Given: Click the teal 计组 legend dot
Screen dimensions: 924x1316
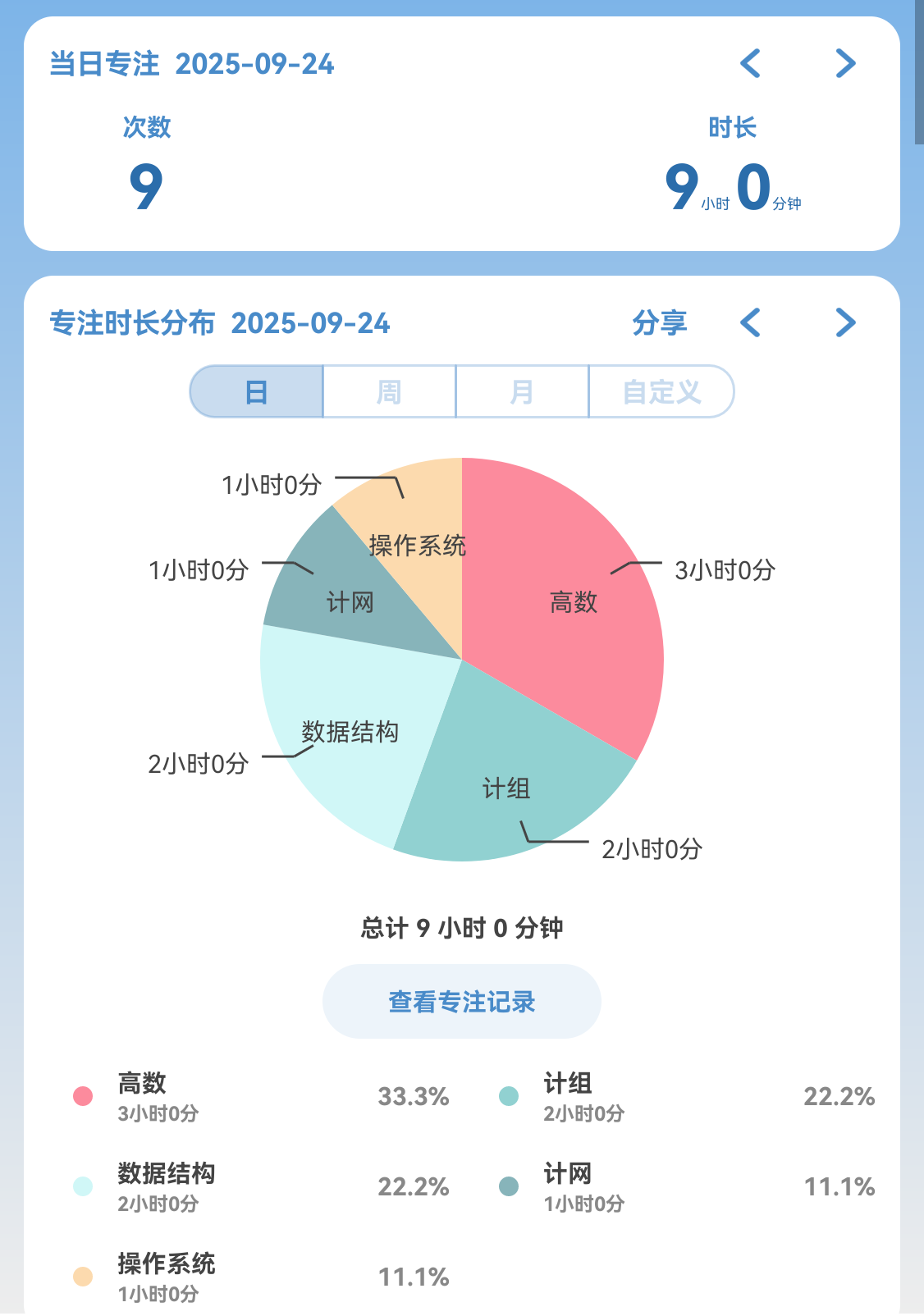Looking at the screenshot, I should coord(509,1096).
